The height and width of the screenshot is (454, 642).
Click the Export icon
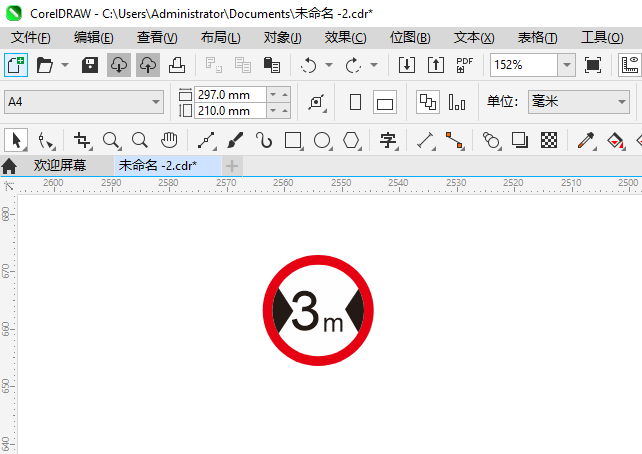pos(436,65)
